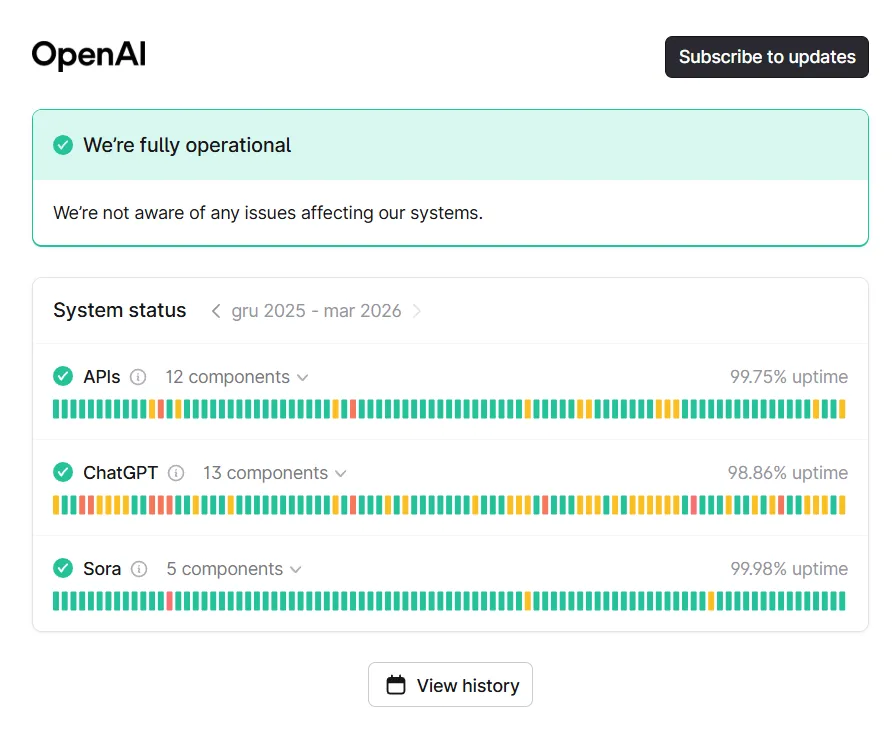Click the Sora uptime status bar
The width and height of the screenshot is (896, 733).
click(449, 601)
